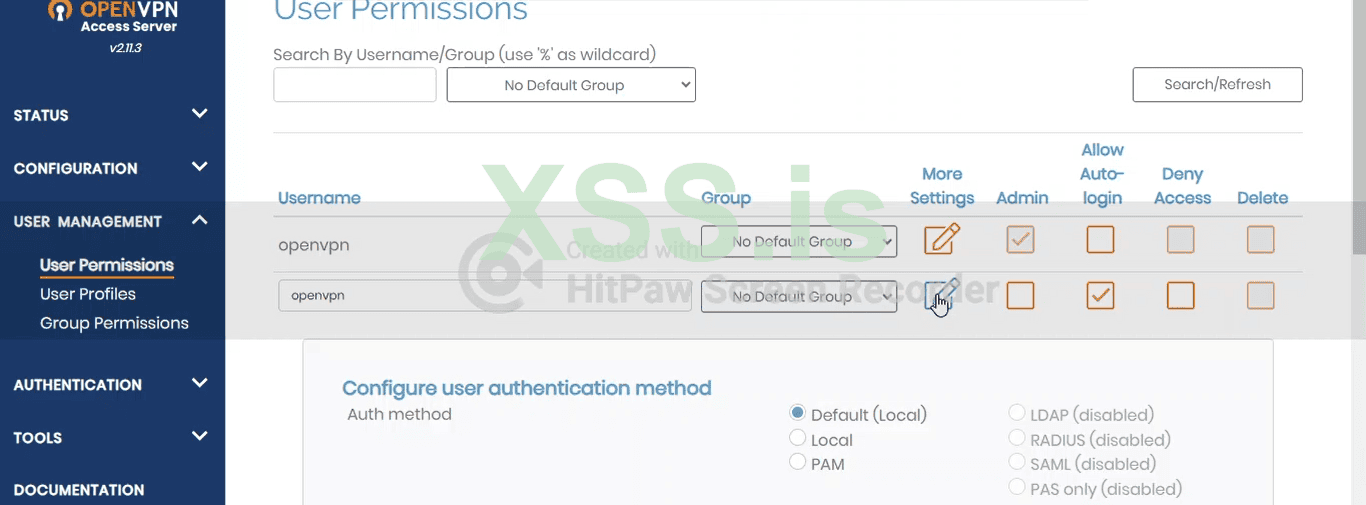Select Default (Local) auth method

(797, 413)
